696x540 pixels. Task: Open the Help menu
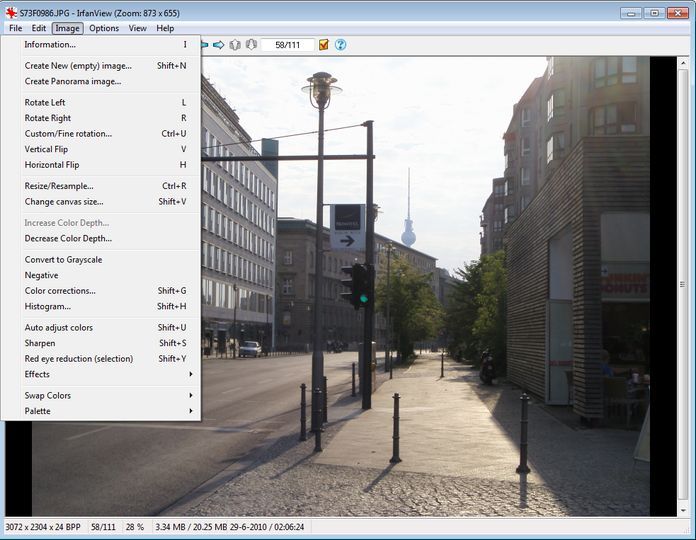tap(165, 28)
